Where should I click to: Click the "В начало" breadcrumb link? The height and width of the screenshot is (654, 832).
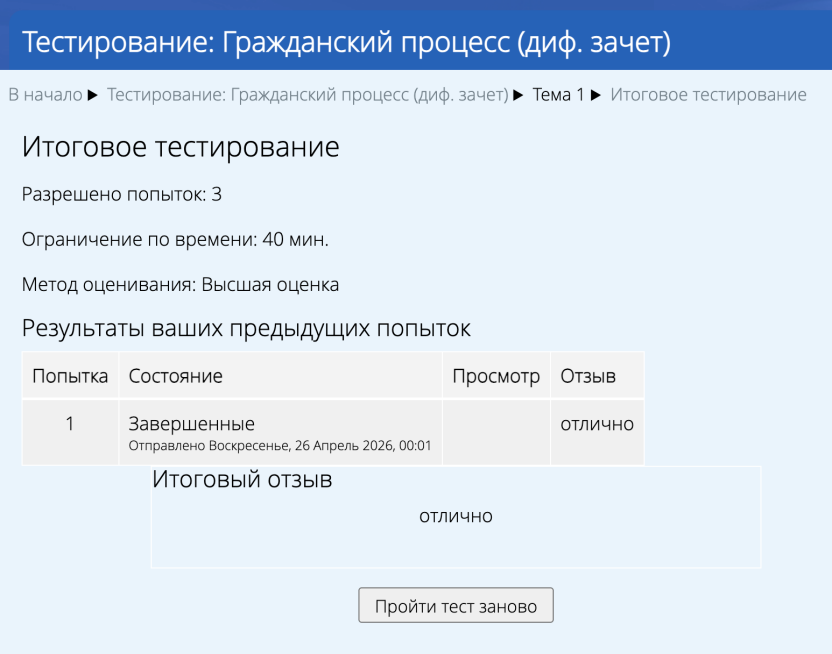45,95
